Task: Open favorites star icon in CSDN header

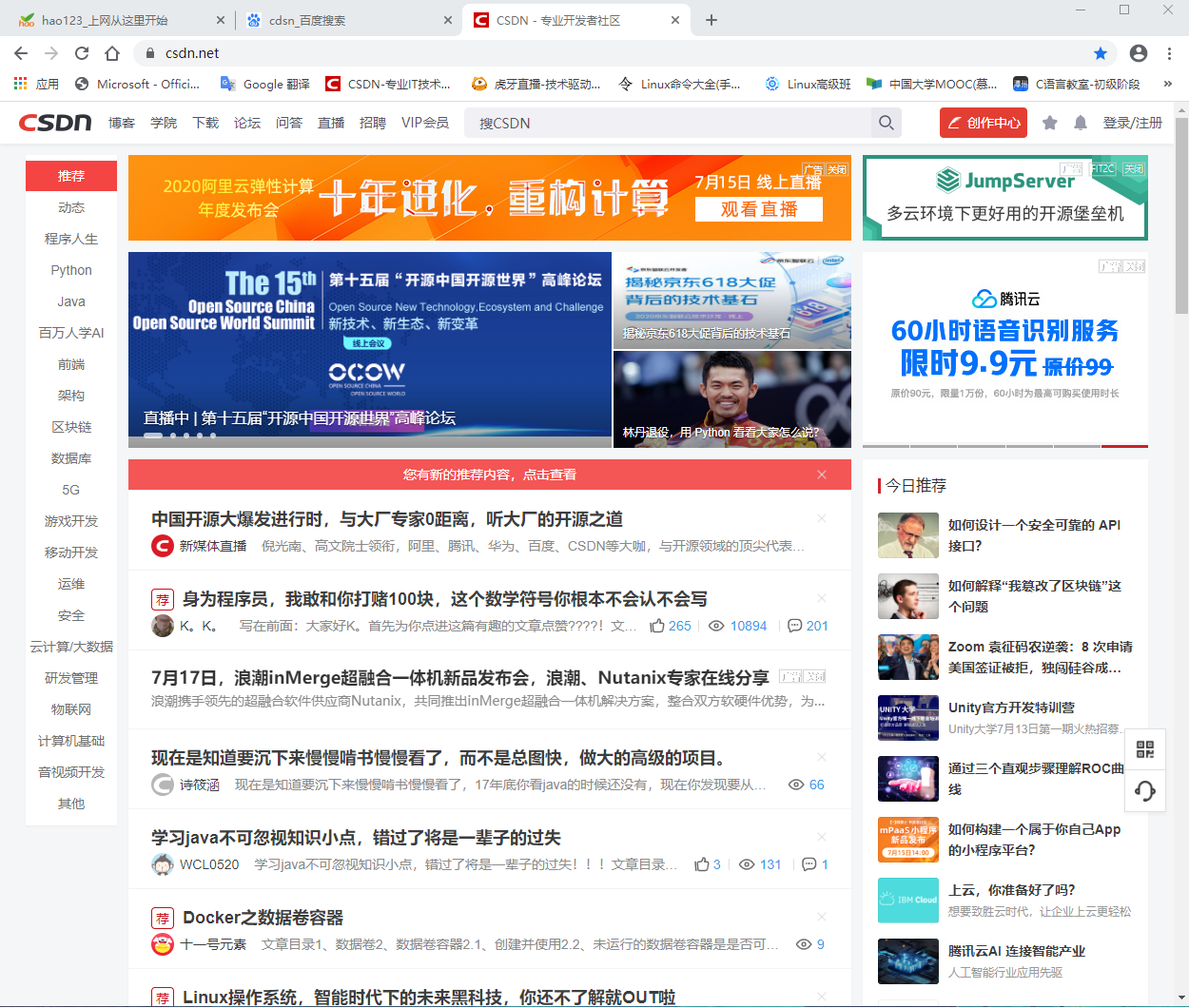Action: pos(1050,123)
